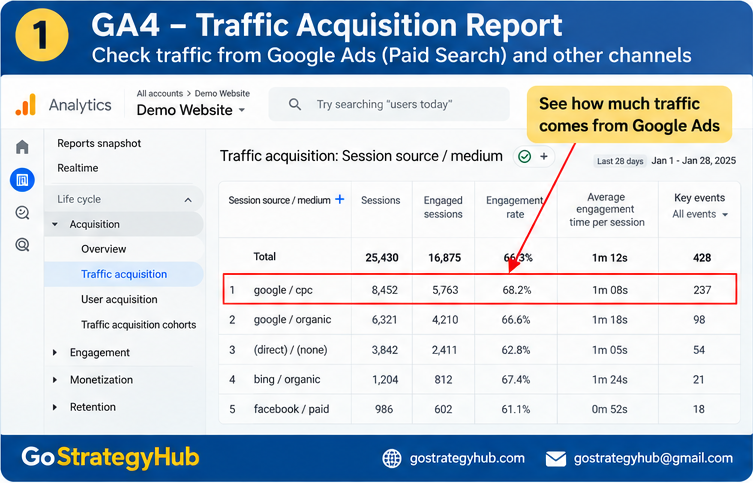753x483 pixels.
Task: Click the gostrategyhub@gmail.com email link
Action: click(653, 459)
